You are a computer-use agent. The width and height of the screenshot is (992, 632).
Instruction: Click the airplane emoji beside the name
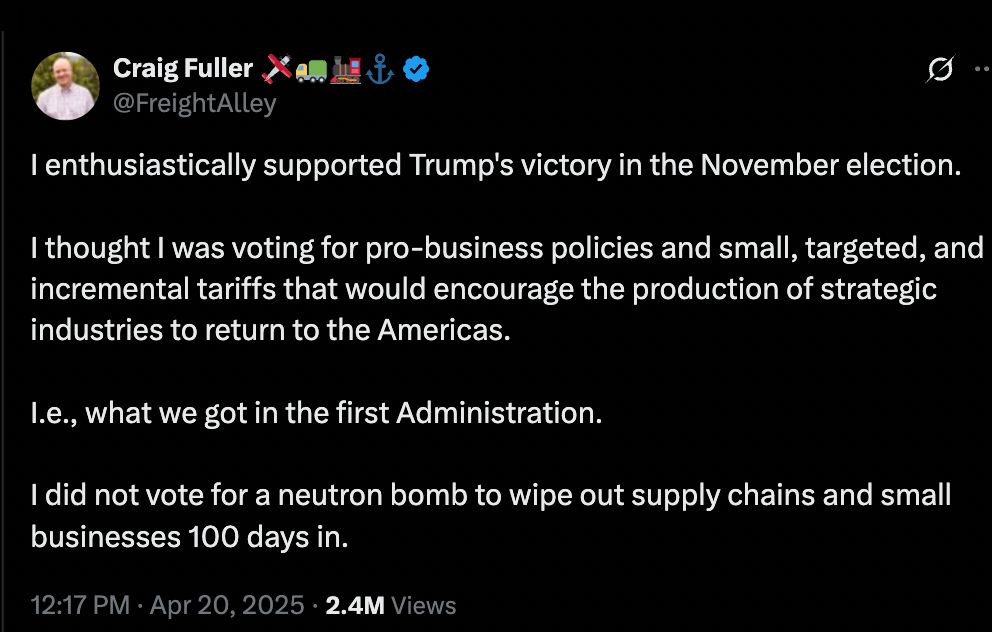tap(276, 68)
